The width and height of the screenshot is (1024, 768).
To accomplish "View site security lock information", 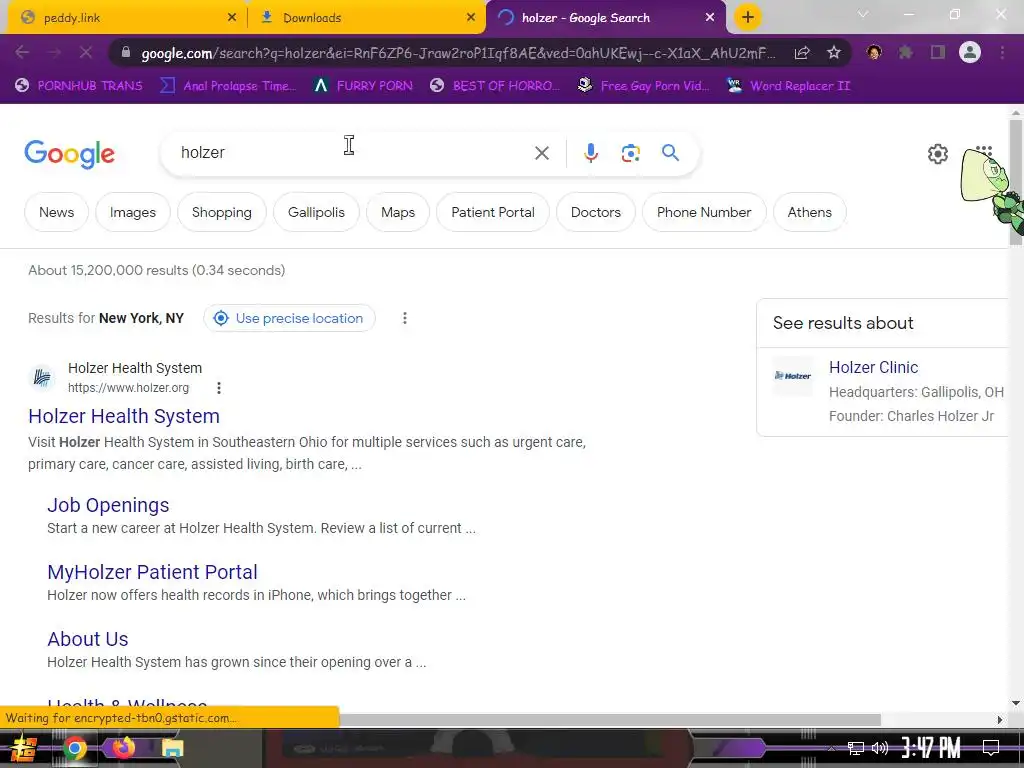I will pos(126,53).
